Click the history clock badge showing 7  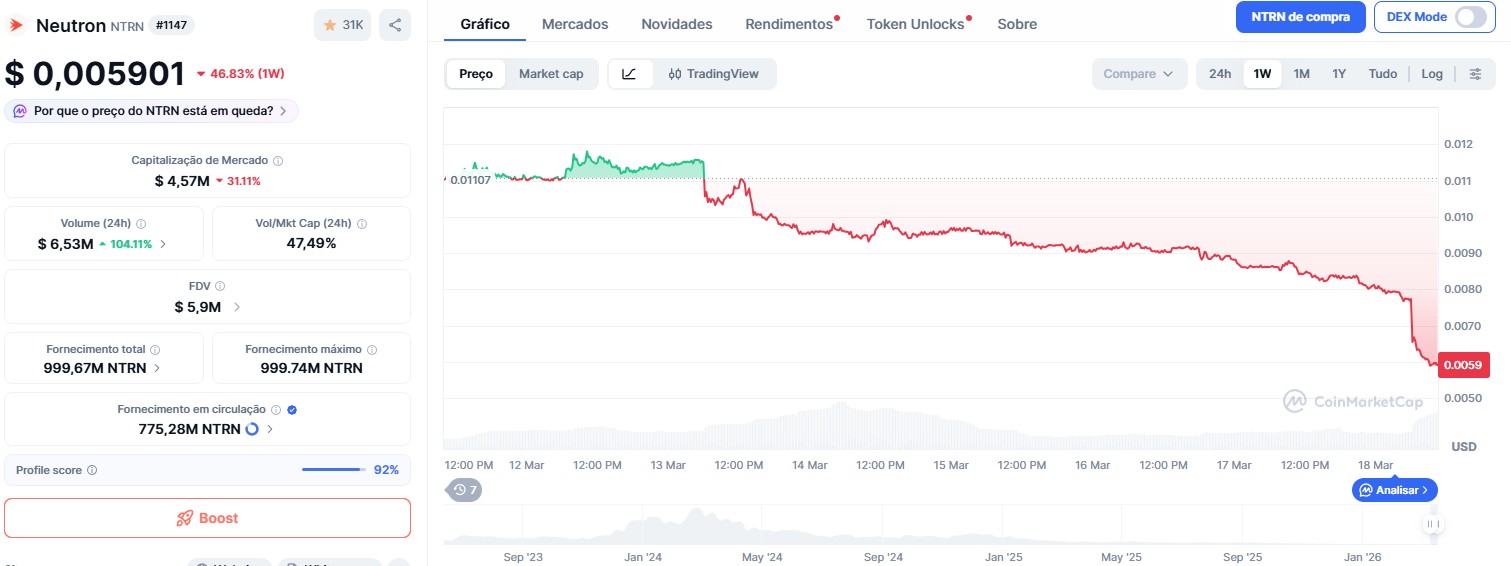point(464,490)
